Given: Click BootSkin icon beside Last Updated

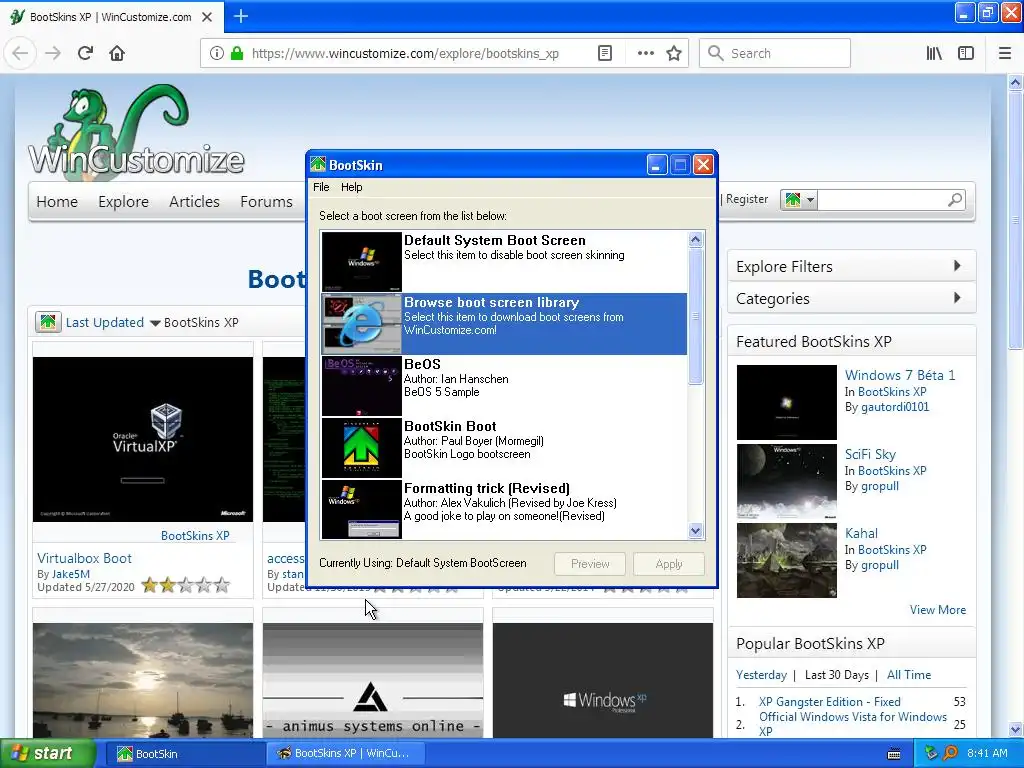Looking at the screenshot, I should click(x=48, y=322).
